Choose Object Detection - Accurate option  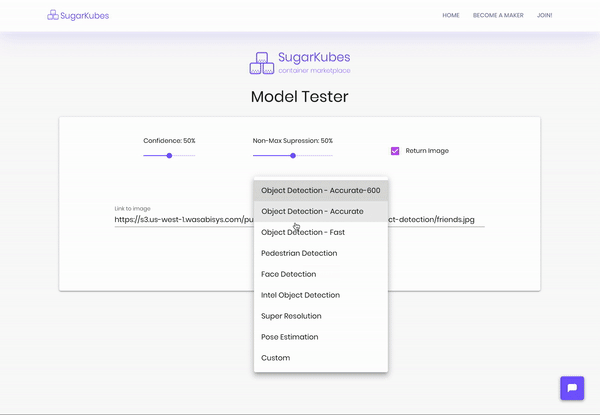pyautogui.click(x=321, y=212)
